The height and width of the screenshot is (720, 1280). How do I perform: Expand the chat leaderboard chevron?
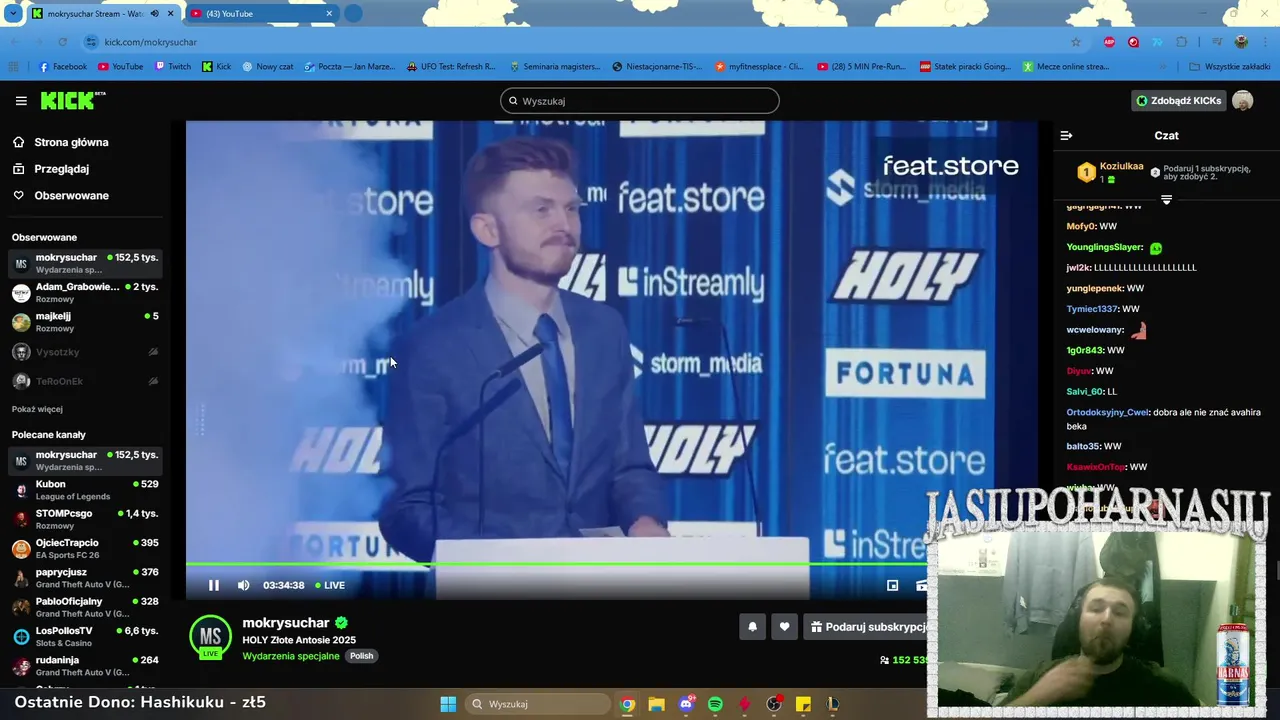click(x=1166, y=200)
